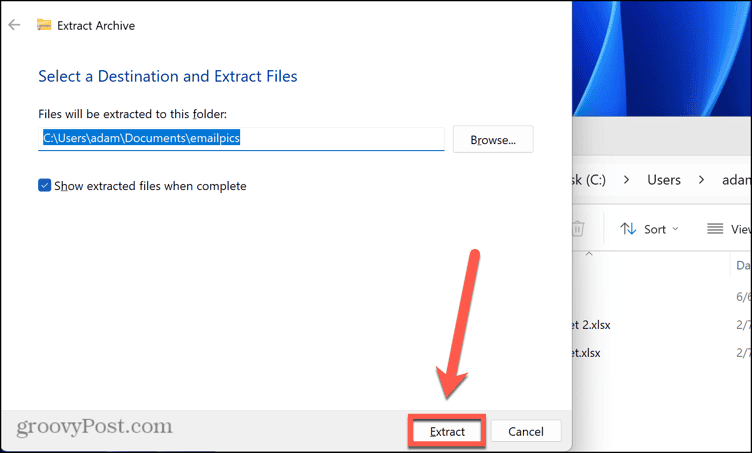Open the View menu icon in File Explorer
Screen dimensions: 752x453
click(715, 229)
